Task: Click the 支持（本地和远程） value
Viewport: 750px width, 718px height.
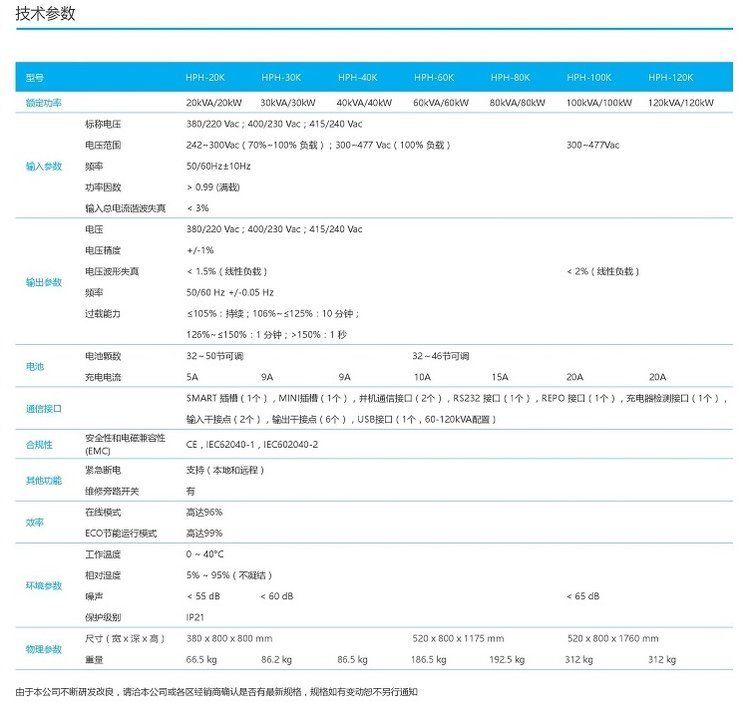Action: pyautogui.click(x=225, y=470)
